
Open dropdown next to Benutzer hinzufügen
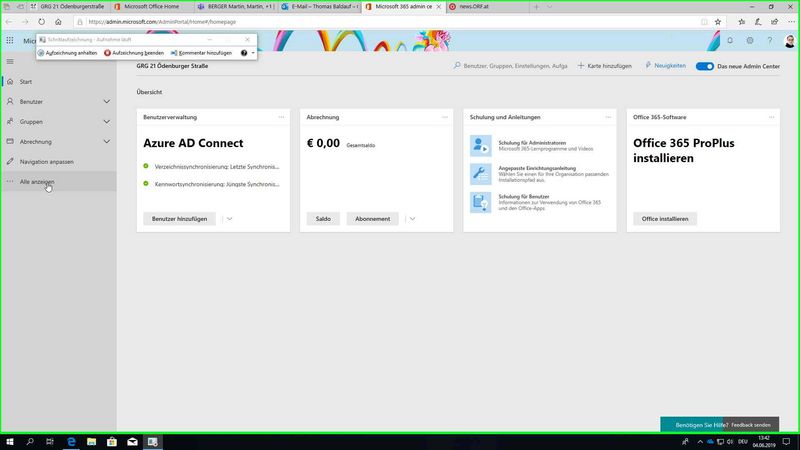[x=230, y=219]
